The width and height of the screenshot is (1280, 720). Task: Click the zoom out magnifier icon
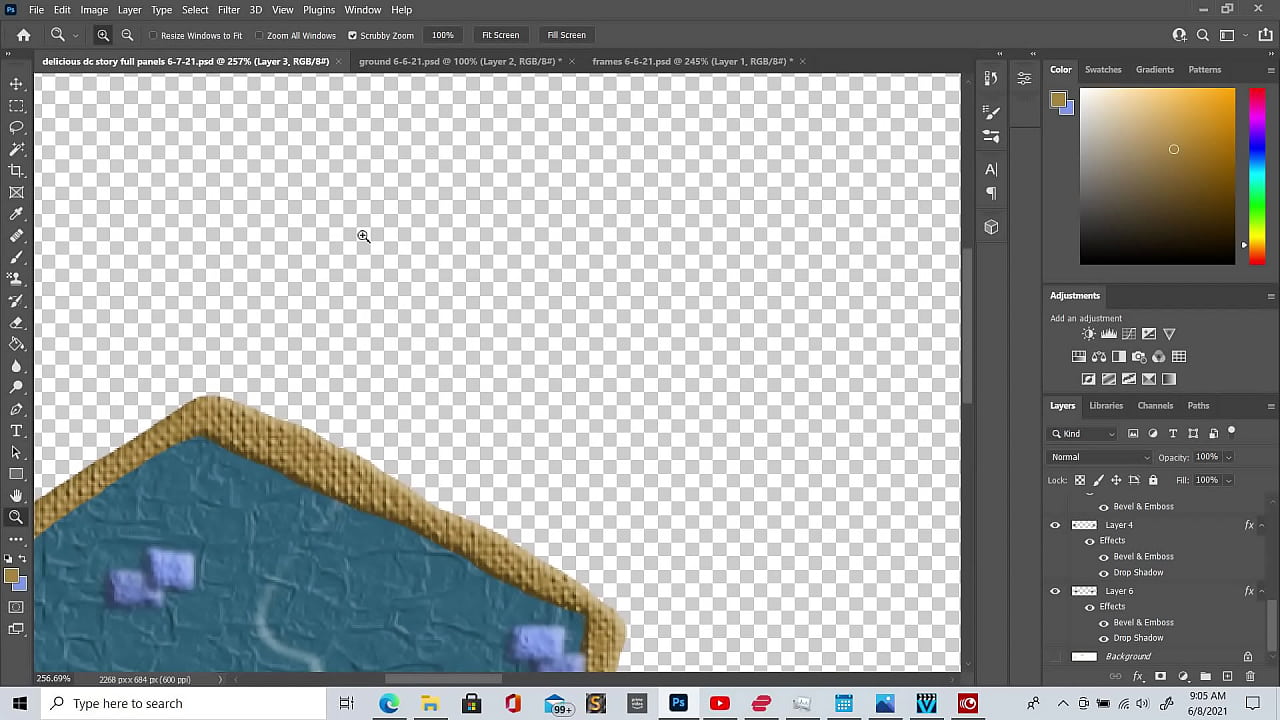[x=127, y=35]
